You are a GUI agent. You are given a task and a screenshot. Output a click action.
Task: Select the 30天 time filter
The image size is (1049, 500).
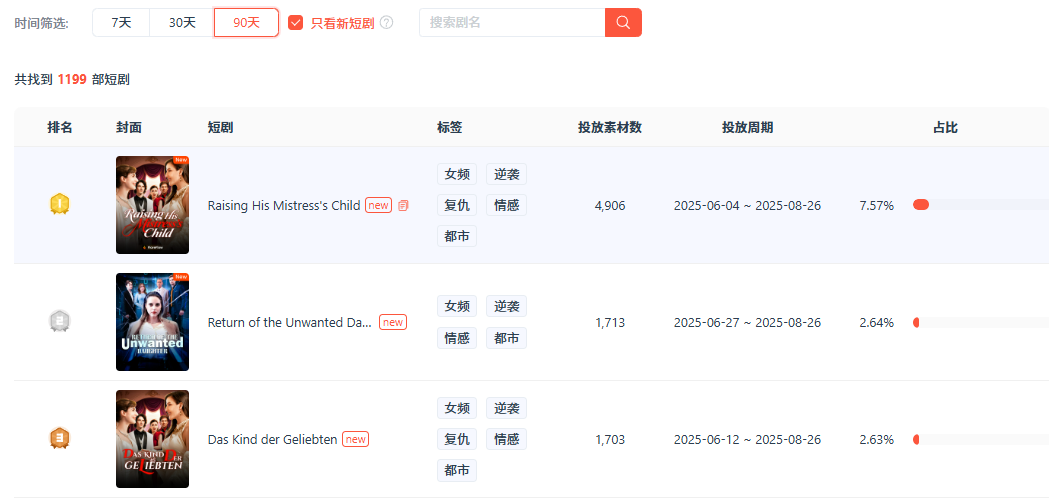pyautogui.click(x=182, y=22)
